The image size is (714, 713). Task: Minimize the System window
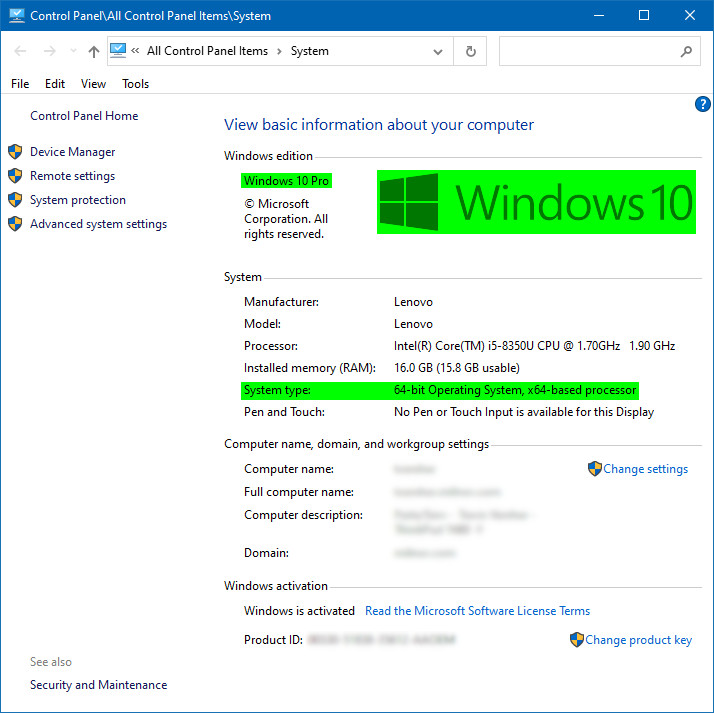click(x=599, y=15)
